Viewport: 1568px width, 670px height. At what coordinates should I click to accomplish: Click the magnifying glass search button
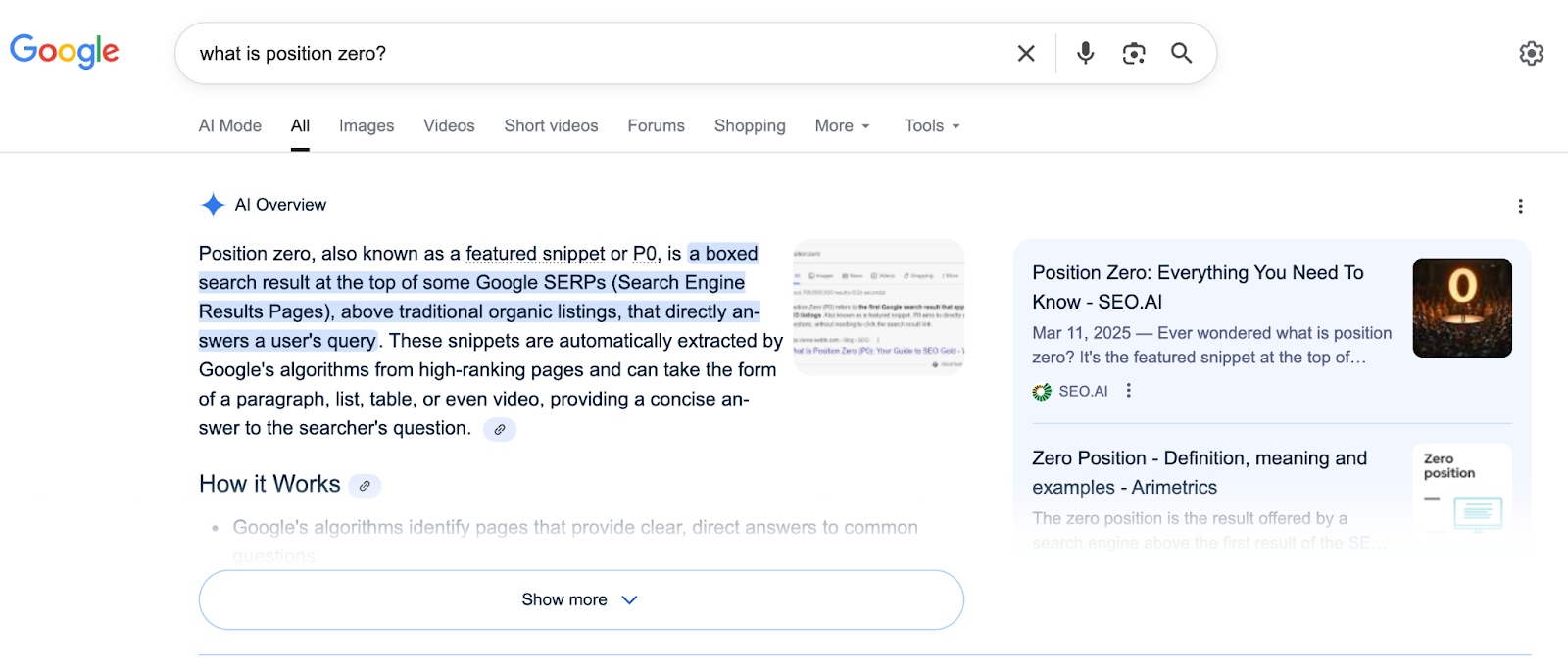click(x=1182, y=54)
